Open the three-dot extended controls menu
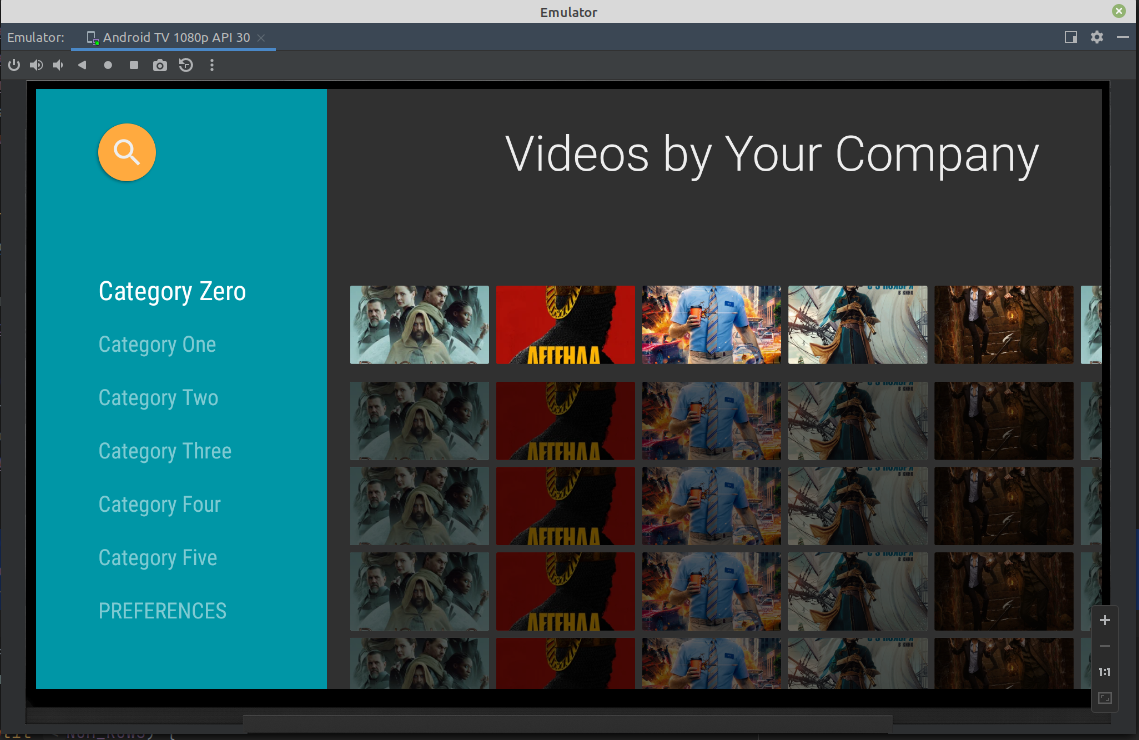Viewport: 1139px width, 740px height. coord(212,65)
